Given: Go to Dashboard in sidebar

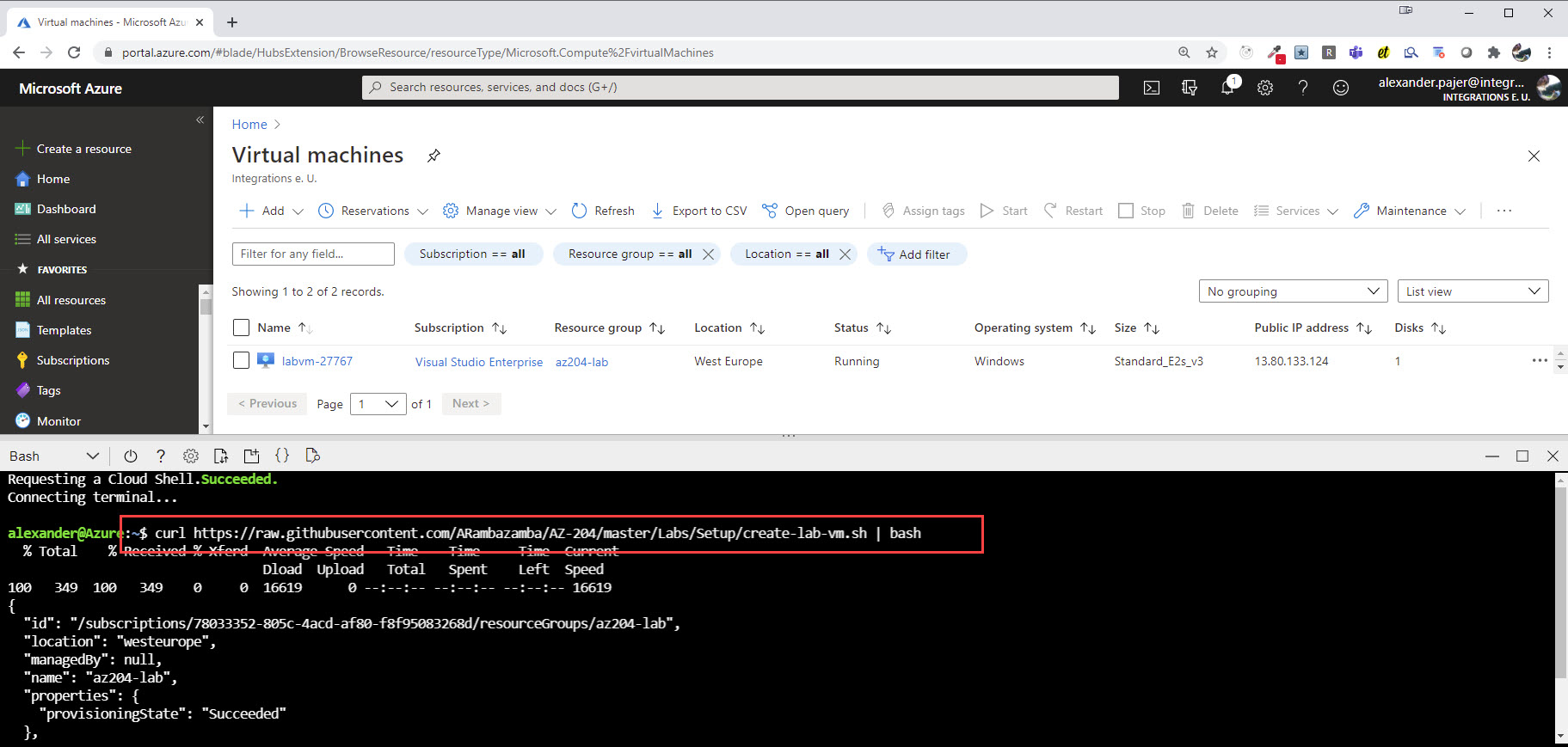Looking at the screenshot, I should [66, 209].
